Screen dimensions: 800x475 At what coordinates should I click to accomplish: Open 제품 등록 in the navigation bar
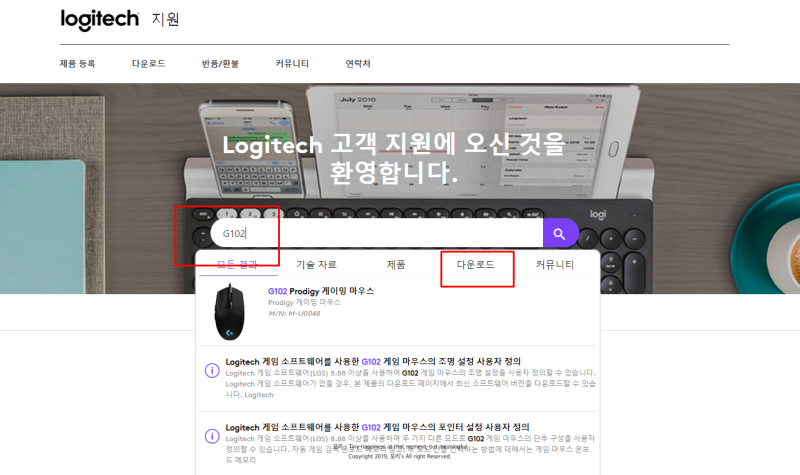(77, 64)
